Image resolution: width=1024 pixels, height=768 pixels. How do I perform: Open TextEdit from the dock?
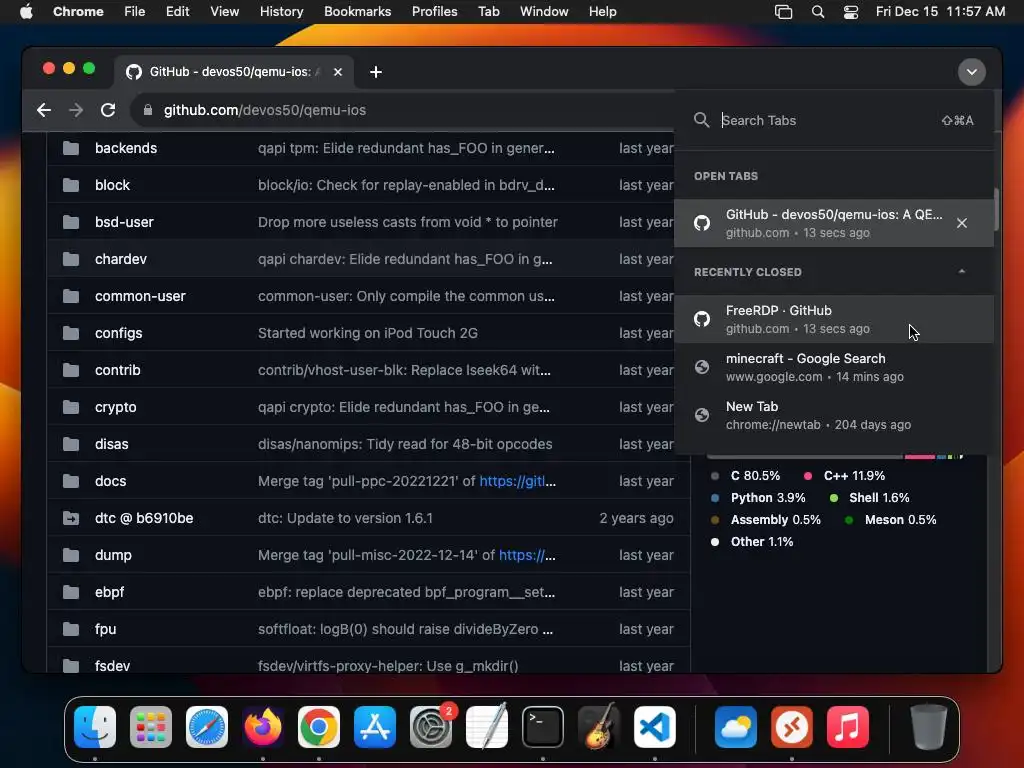pyautogui.click(x=487, y=727)
